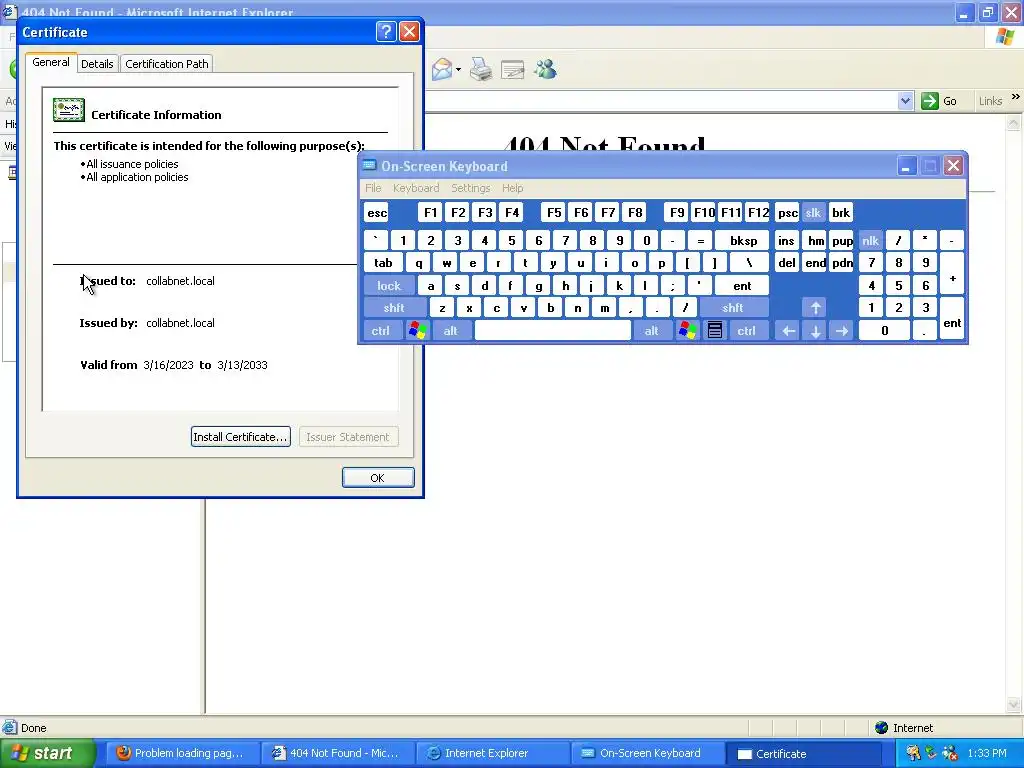Click the down arrow key on keyboard
This screenshot has height=768, width=1024.
(815, 330)
